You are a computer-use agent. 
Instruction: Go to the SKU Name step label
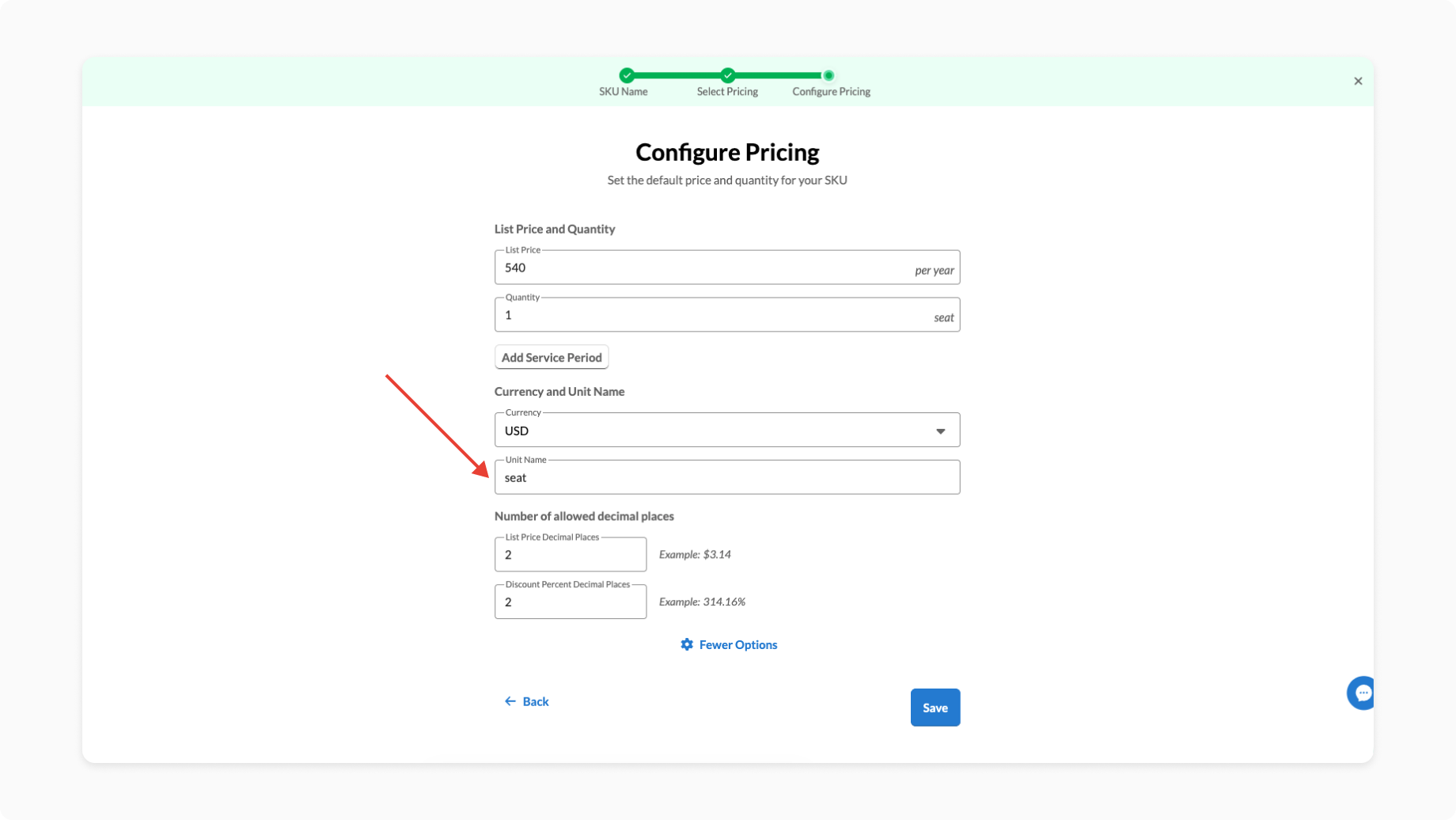click(x=623, y=92)
